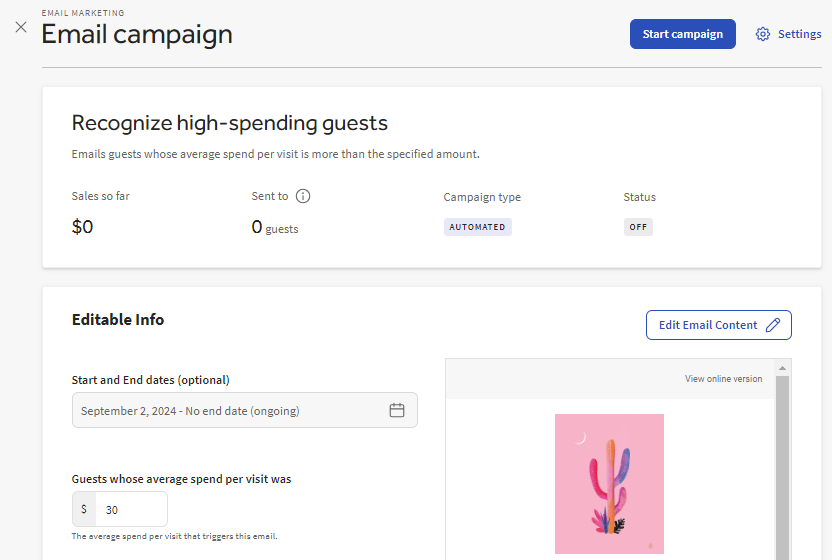This screenshot has width=832, height=560.
Task: Click the Recognize high-spending guests heading
Action: pyautogui.click(x=229, y=123)
